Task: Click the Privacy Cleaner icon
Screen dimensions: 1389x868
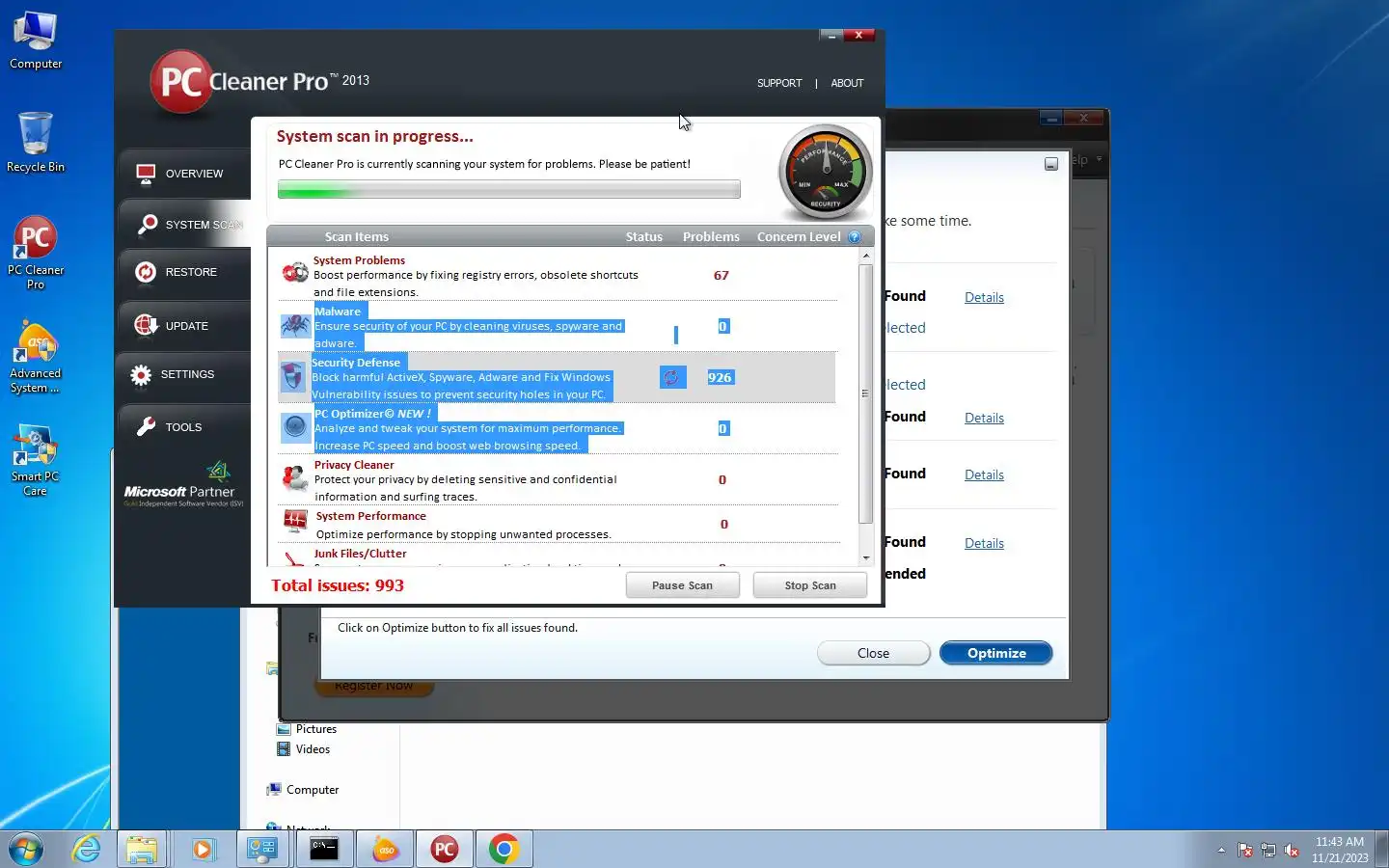Action: coord(294,477)
